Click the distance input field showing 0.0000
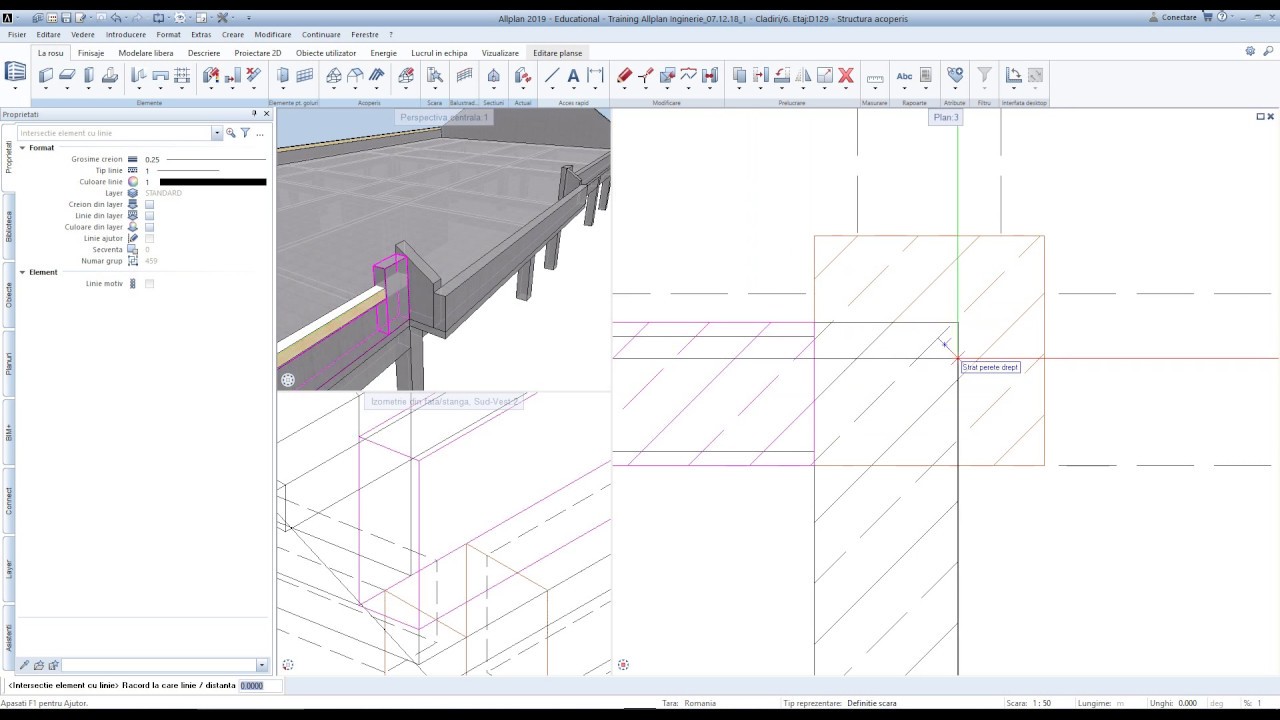The height and width of the screenshot is (720, 1280). pyautogui.click(x=260, y=685)
